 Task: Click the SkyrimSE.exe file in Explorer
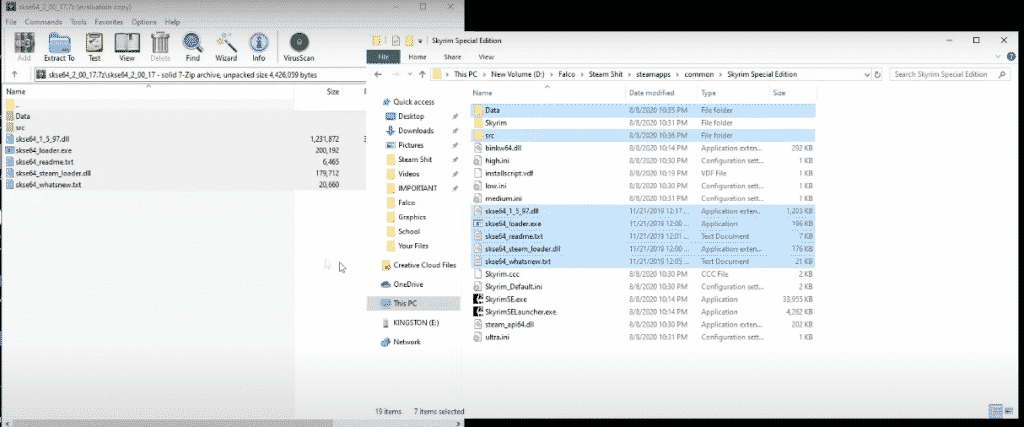click(x=505, y=299)
